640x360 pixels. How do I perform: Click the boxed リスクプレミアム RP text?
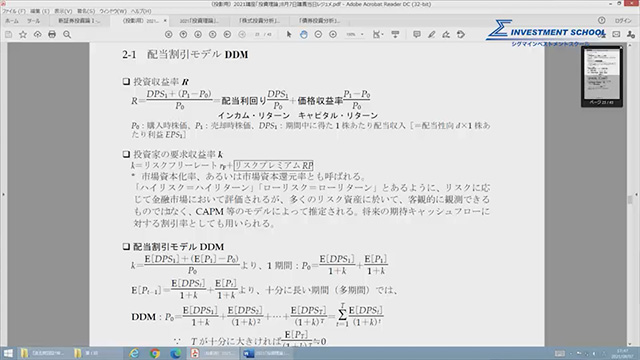[273, 165]
